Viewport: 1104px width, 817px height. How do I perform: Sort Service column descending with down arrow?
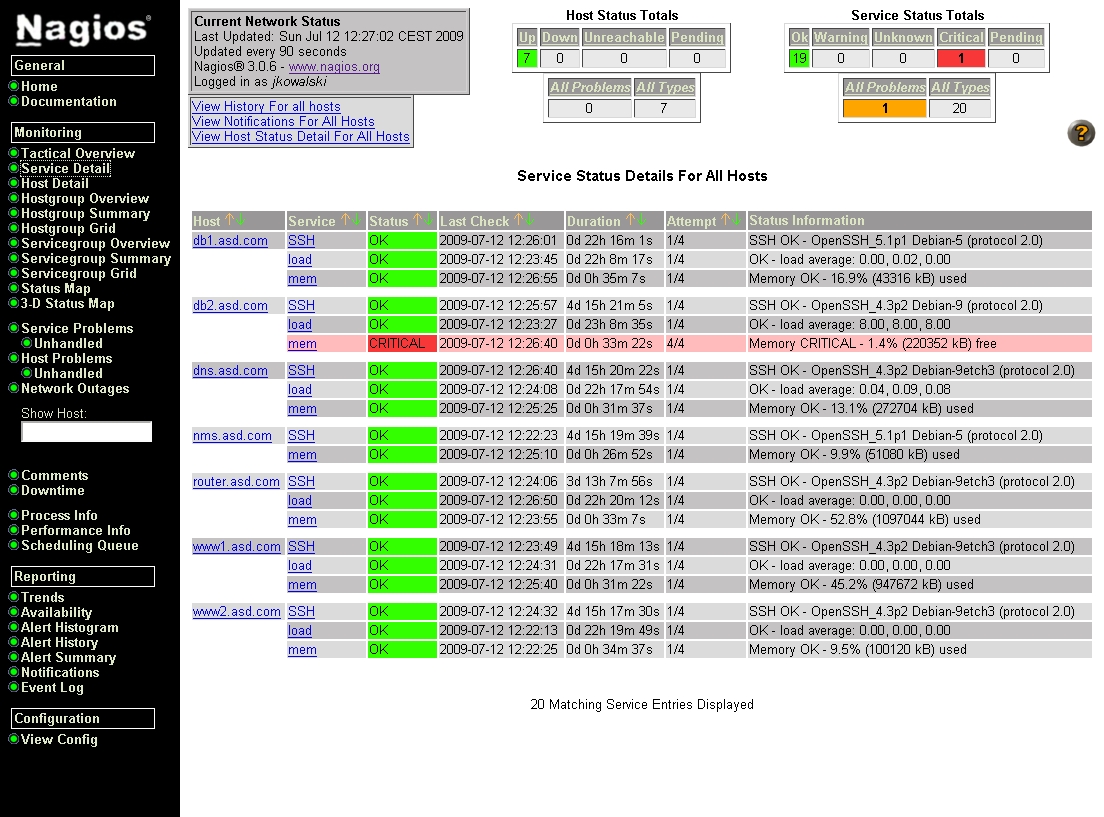coord(356,220)
